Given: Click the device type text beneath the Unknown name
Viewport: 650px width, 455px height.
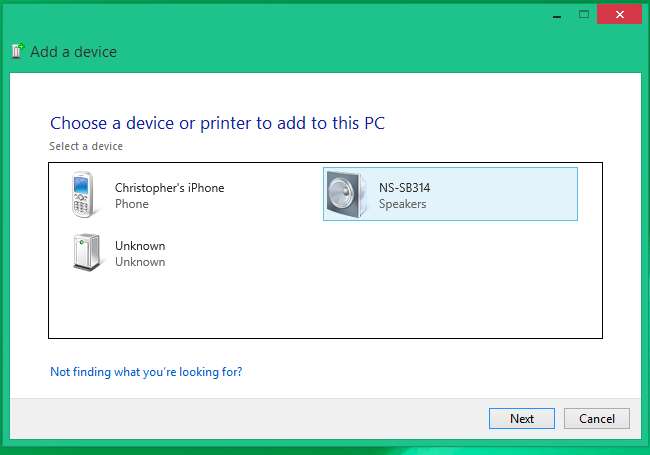Looking at the screenshot, I should (x=140, y=262).
